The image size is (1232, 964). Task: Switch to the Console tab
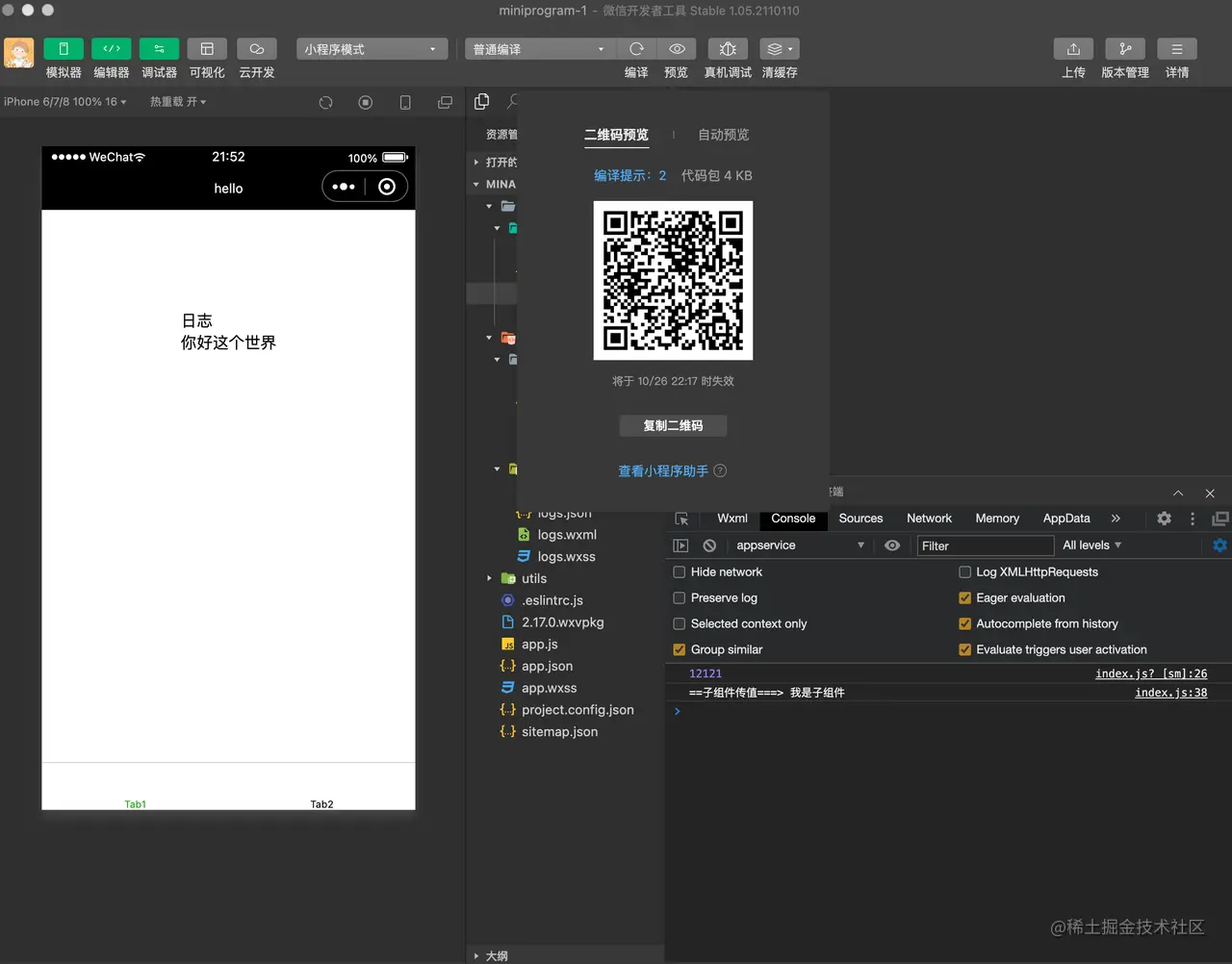[x=793, y=519]
